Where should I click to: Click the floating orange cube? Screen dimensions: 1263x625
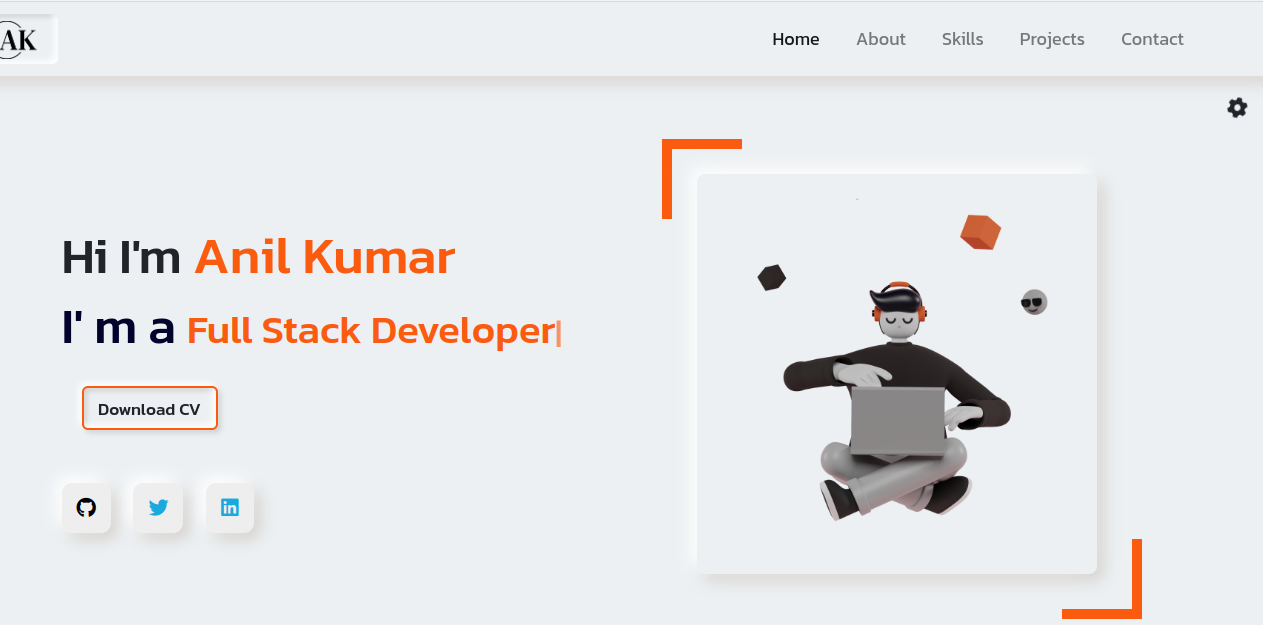point(980,232)
